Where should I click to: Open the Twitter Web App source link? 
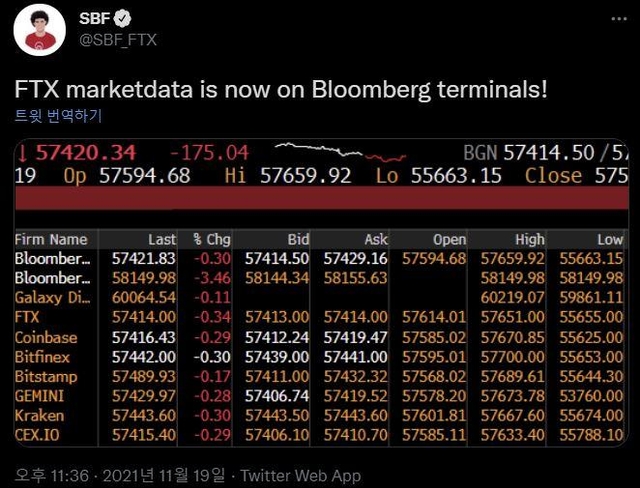click(x=300, y=476)
